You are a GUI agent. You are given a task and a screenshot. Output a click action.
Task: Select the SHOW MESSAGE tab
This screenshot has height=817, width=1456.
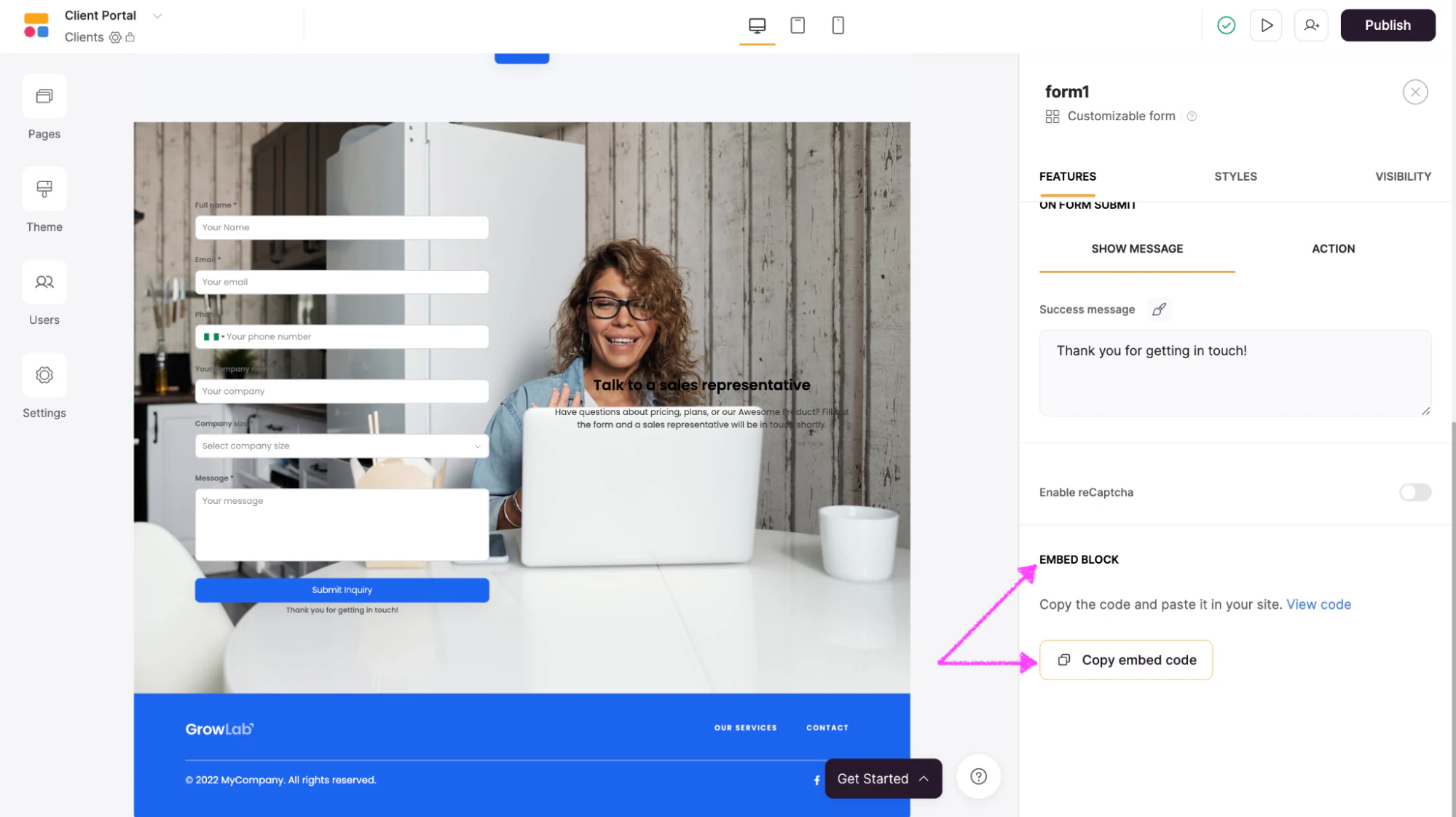(x=1137, y=249)
